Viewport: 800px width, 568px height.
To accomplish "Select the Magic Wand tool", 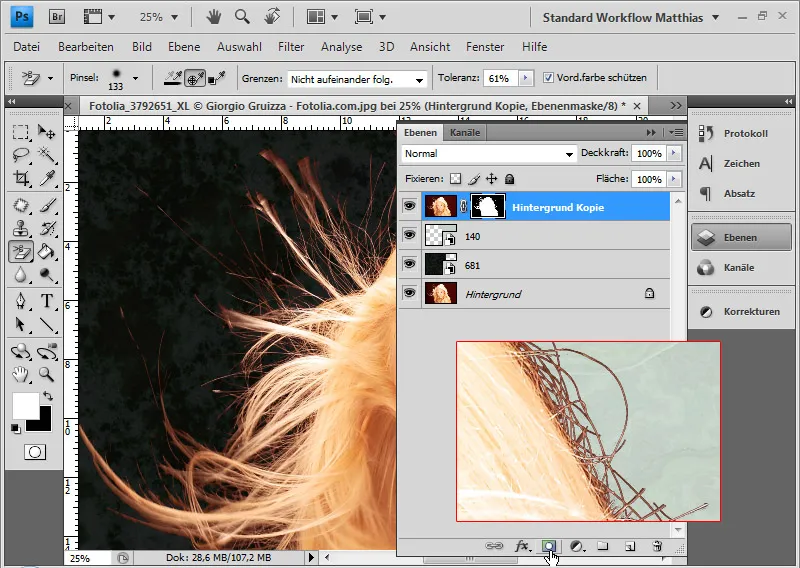I will (x=46, y=155).
